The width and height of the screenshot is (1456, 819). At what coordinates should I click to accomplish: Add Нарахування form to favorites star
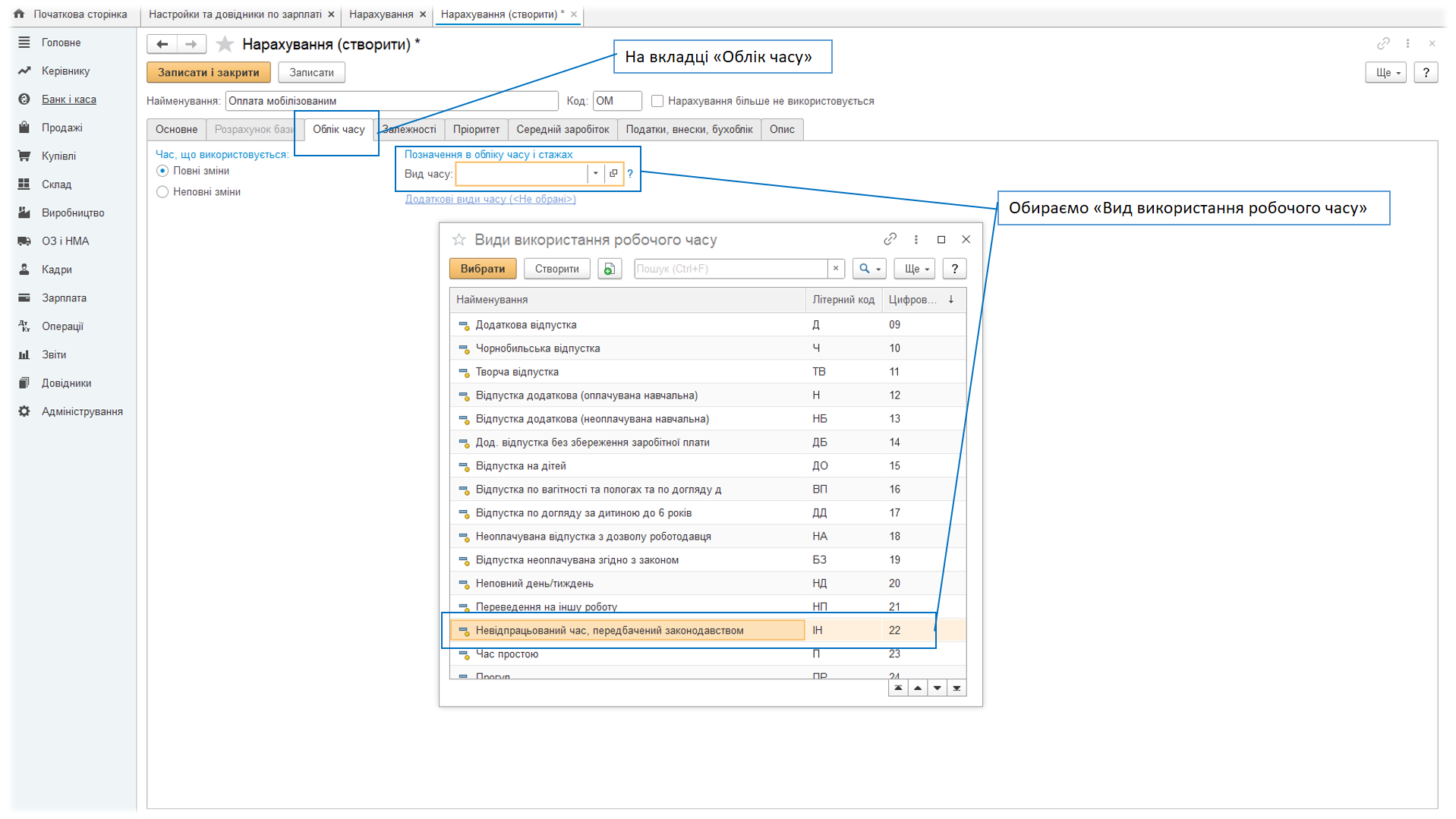click(x=225, y=44)
